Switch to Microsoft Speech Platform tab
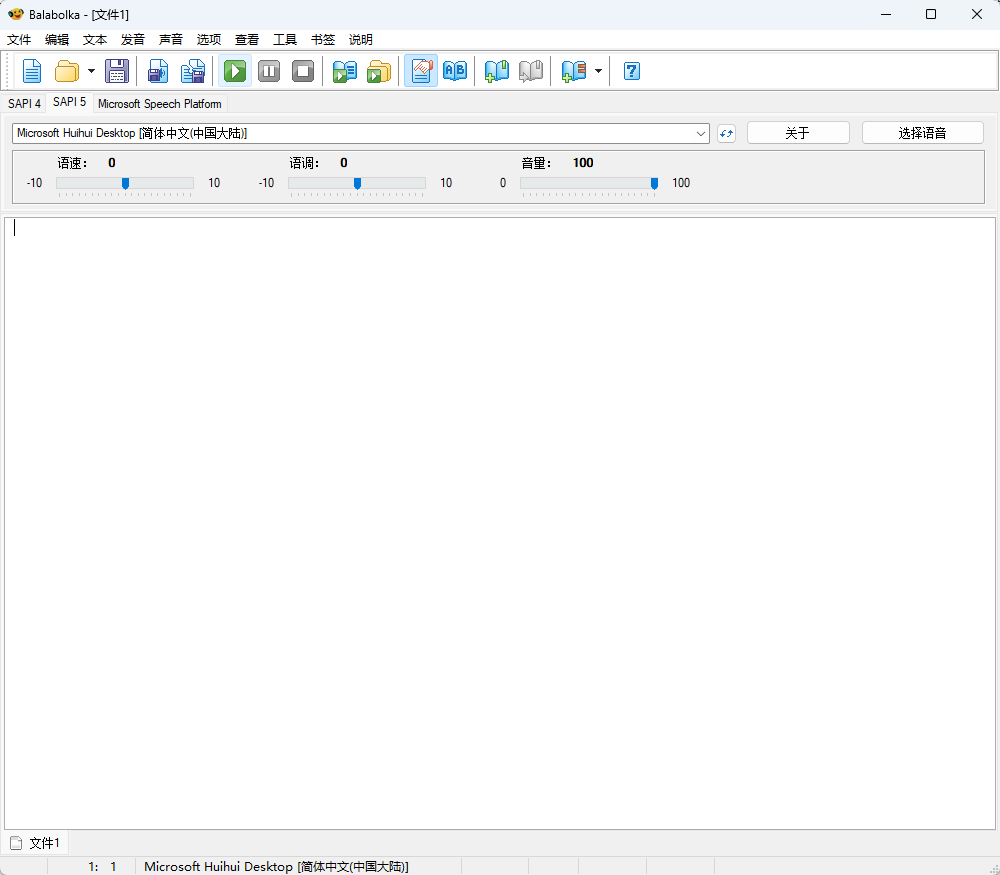The width and height of the screenshot is (1000, 875). 159,103
